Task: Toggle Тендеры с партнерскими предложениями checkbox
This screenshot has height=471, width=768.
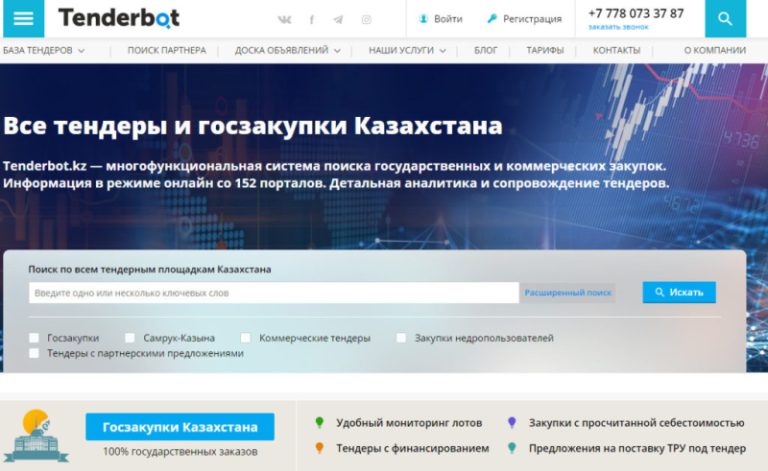Action: (x=34, y=353)
